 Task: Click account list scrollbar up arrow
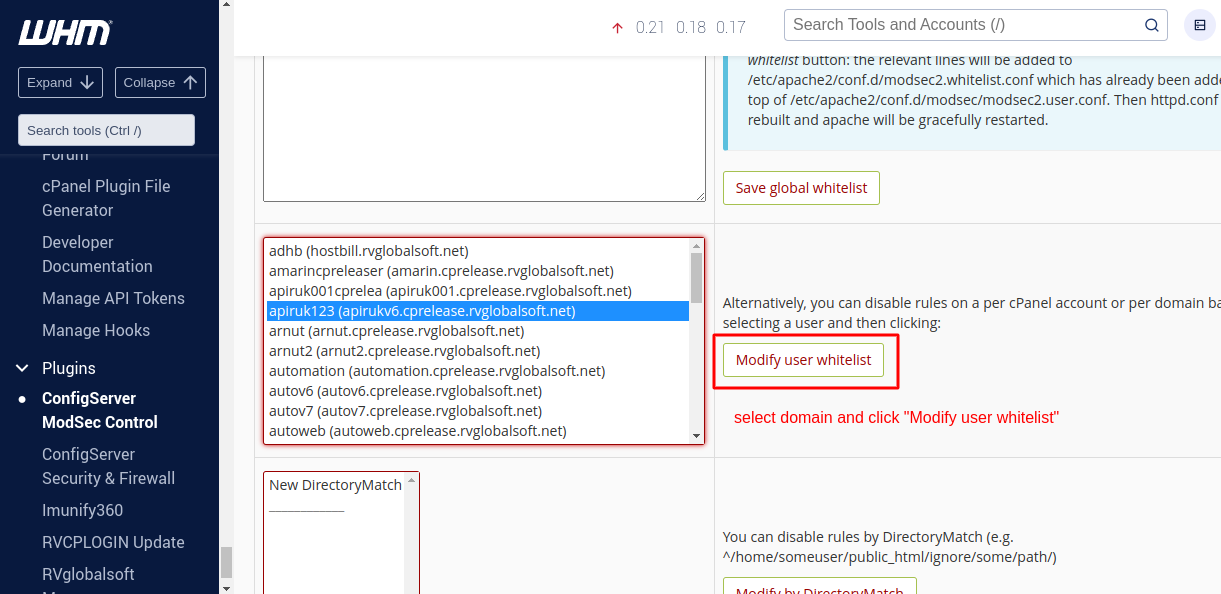pos(696,246)
